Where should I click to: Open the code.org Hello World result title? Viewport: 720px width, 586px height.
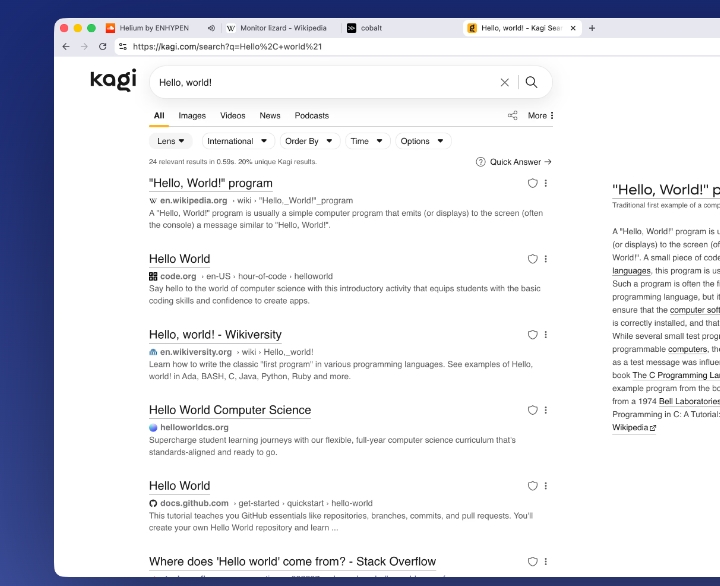180,259
